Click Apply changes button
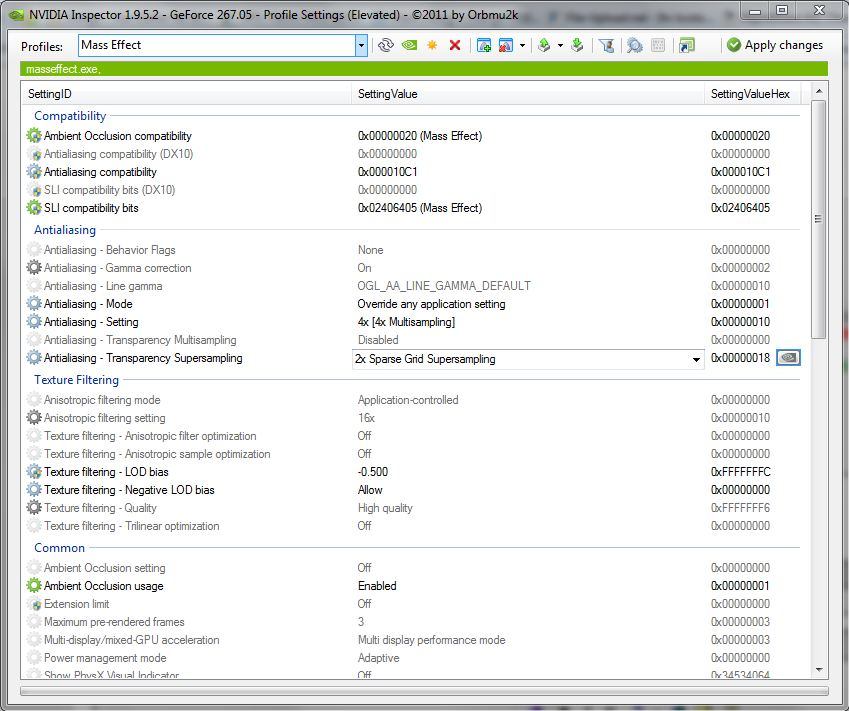 tap(775, 45)
